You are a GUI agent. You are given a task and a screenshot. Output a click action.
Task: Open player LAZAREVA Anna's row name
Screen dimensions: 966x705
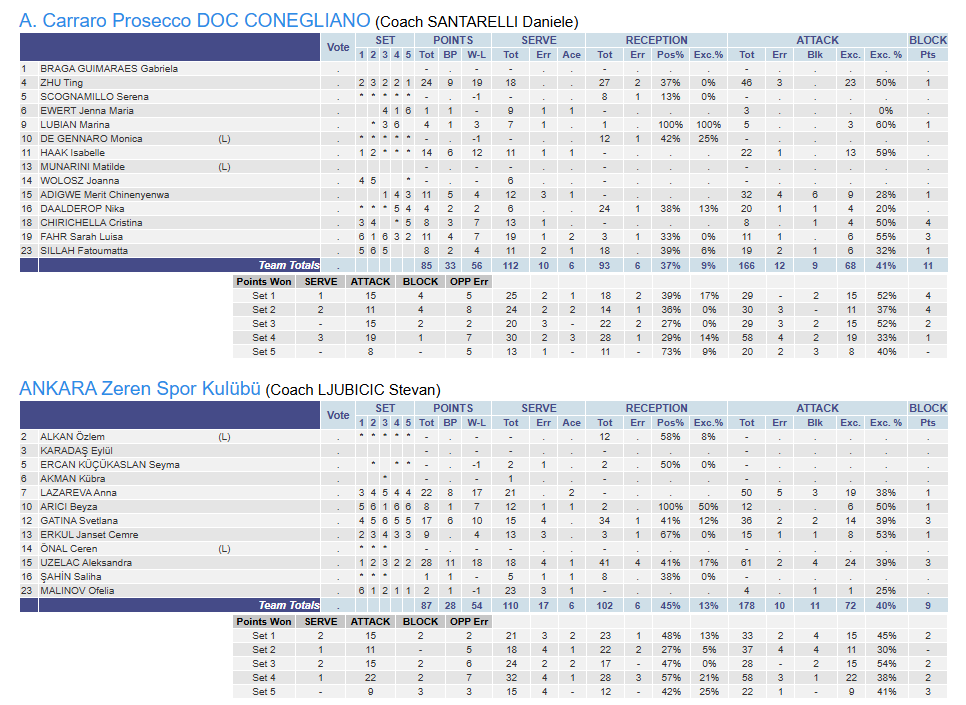78,493
